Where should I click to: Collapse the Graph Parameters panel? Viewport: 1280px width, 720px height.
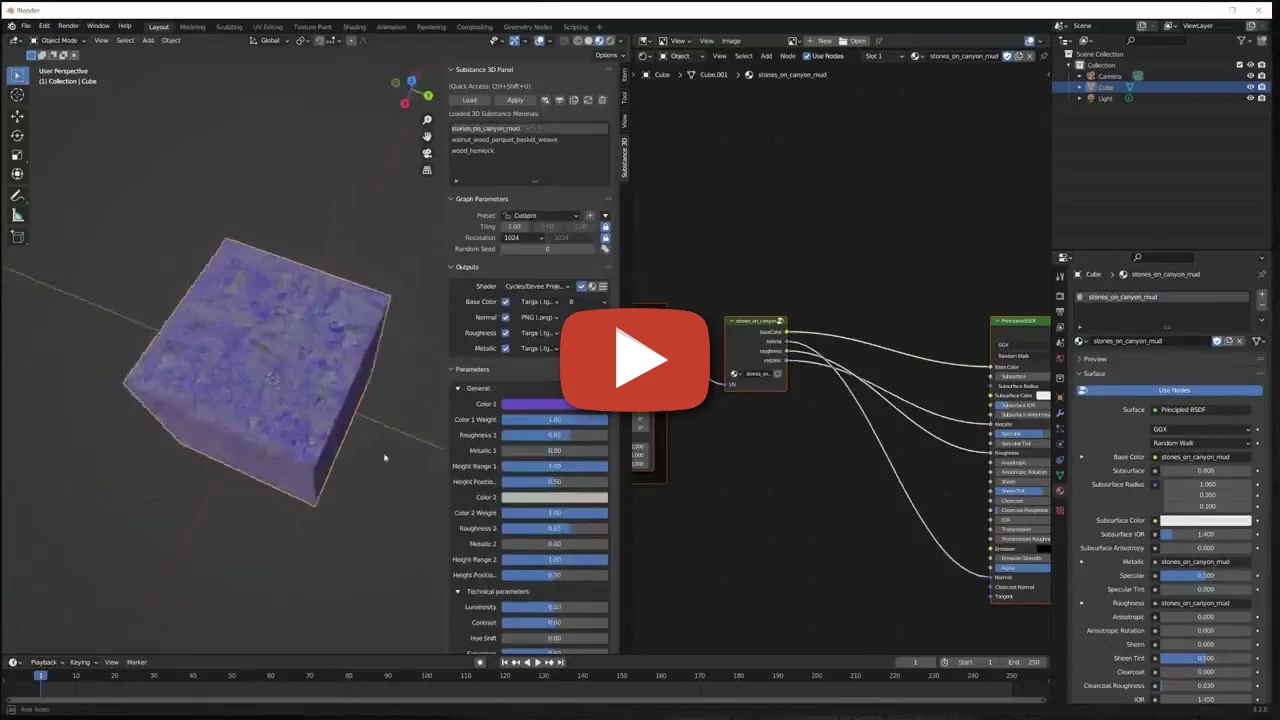point(451,199)
